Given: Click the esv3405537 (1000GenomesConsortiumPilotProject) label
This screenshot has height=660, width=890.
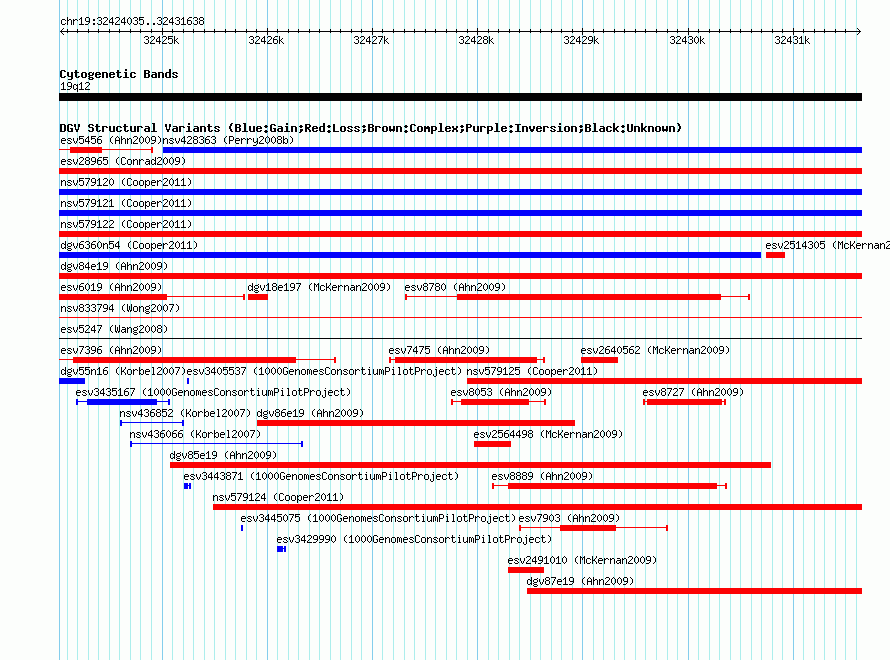Looking at the screenshot, I should click(324, 371).
